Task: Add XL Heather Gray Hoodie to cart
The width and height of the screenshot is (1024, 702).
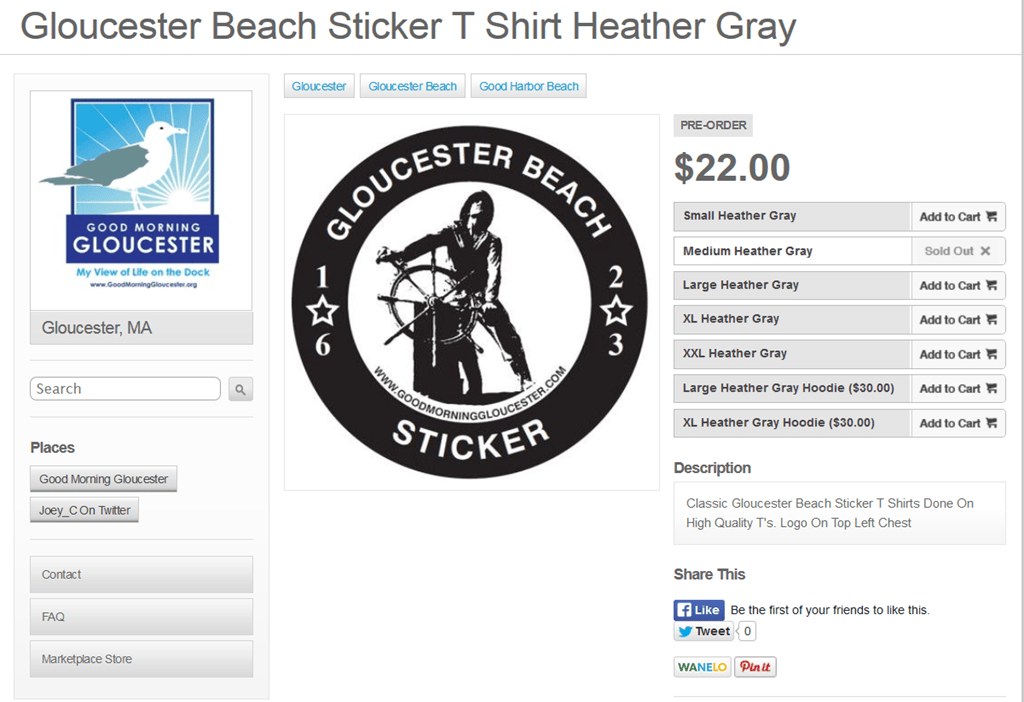Action: click(958, 423)
